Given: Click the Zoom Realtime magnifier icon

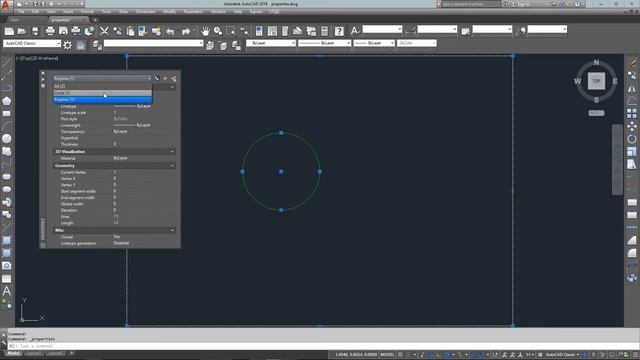Looking at the screenshot, I should (x=218, y=31).
